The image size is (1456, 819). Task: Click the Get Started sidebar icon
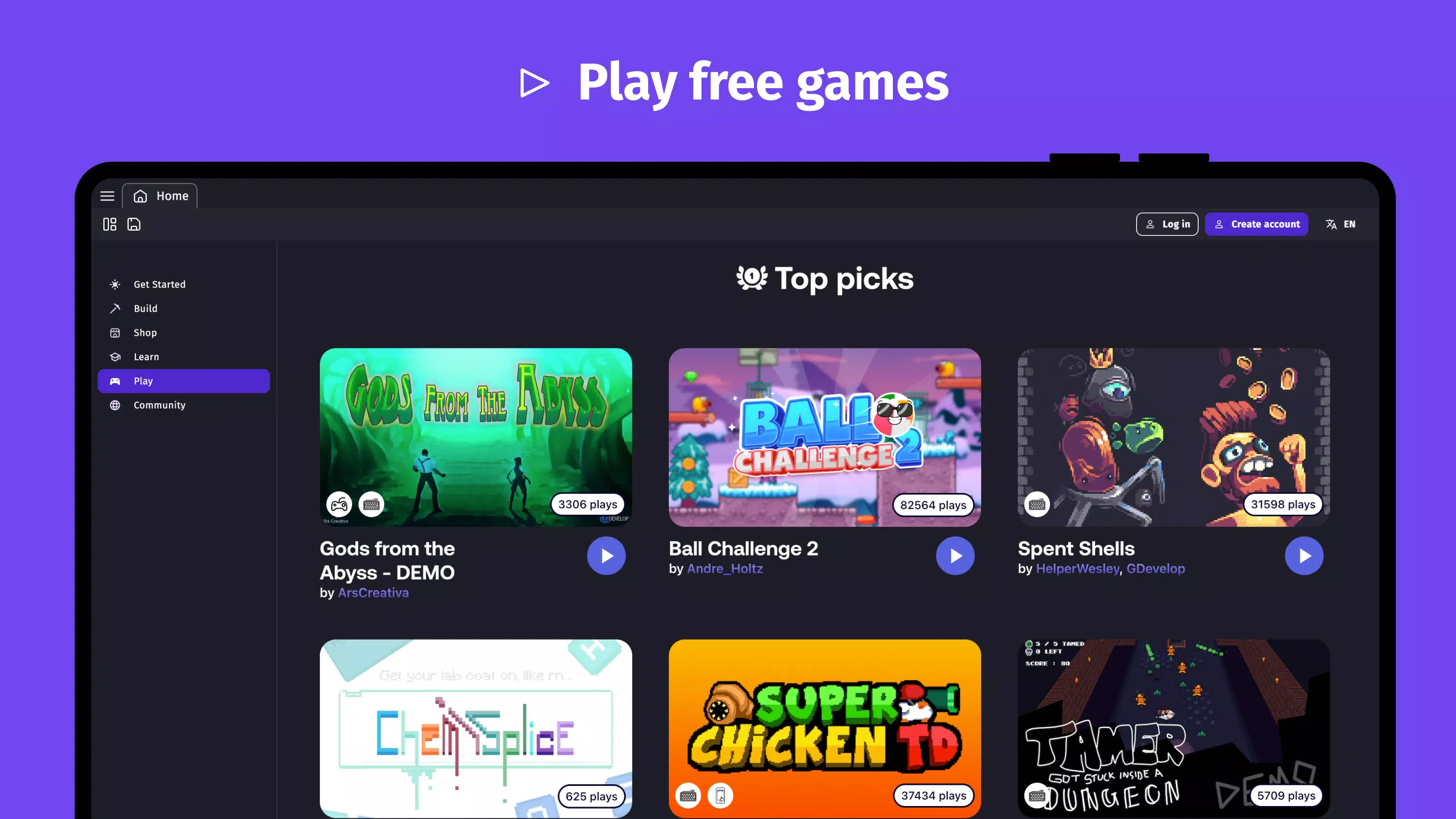pos(115,284)
